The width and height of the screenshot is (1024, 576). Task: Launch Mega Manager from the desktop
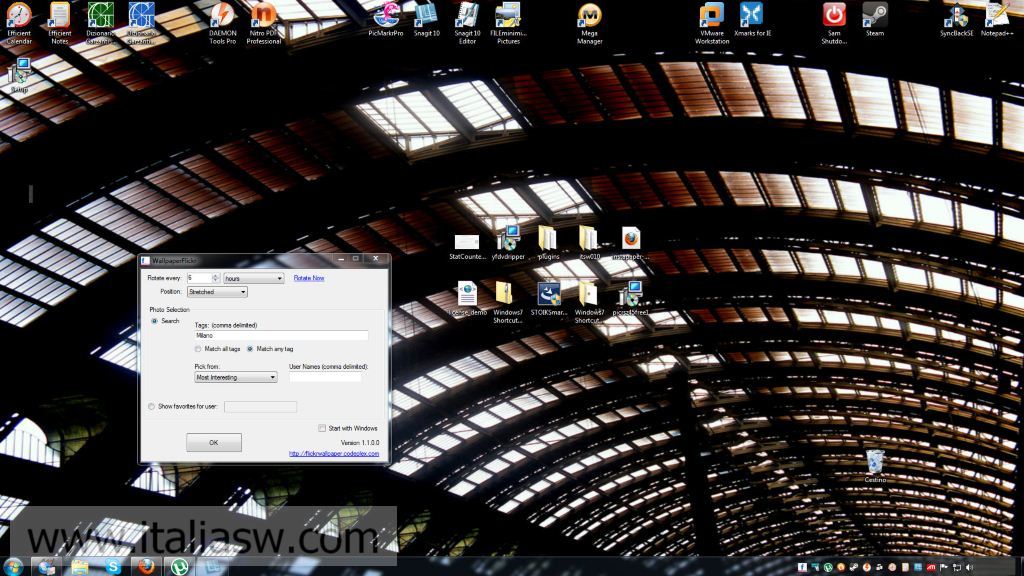(590, 23)
